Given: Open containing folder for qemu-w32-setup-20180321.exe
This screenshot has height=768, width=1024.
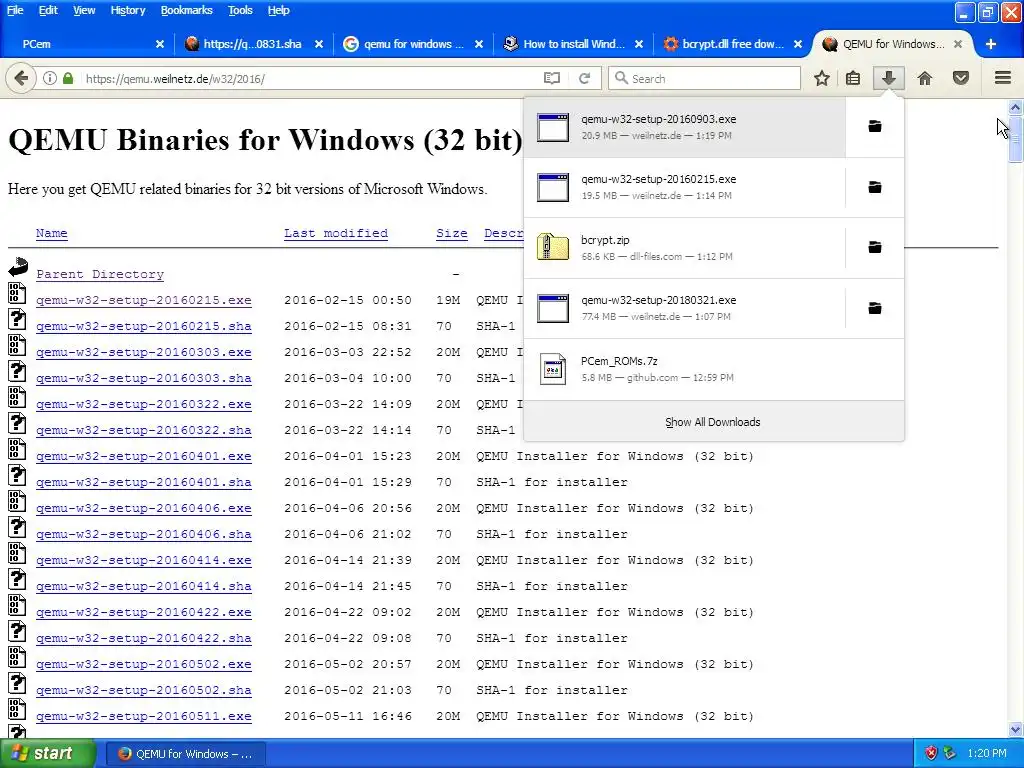Looking at the screenshot, I should 874,308.
